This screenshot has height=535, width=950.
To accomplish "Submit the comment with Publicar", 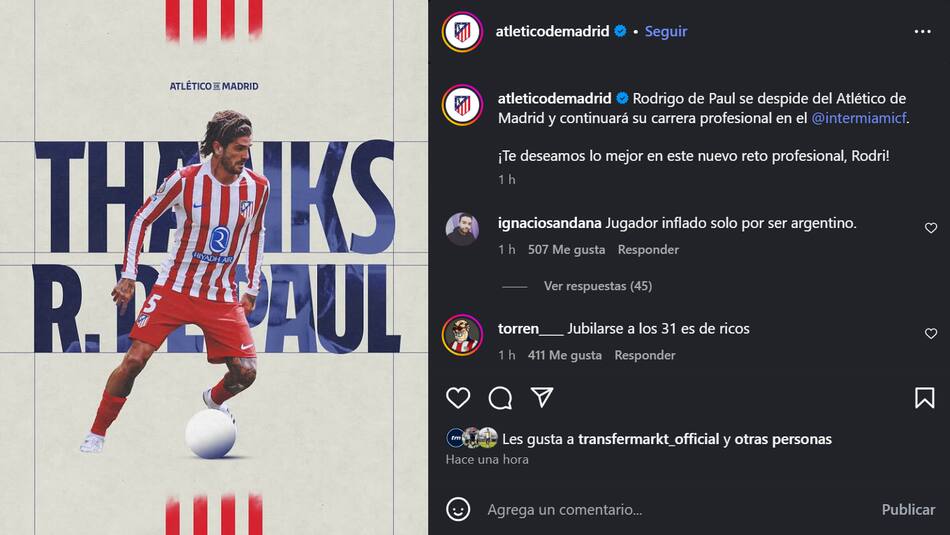I will click(x=908, y=510).
